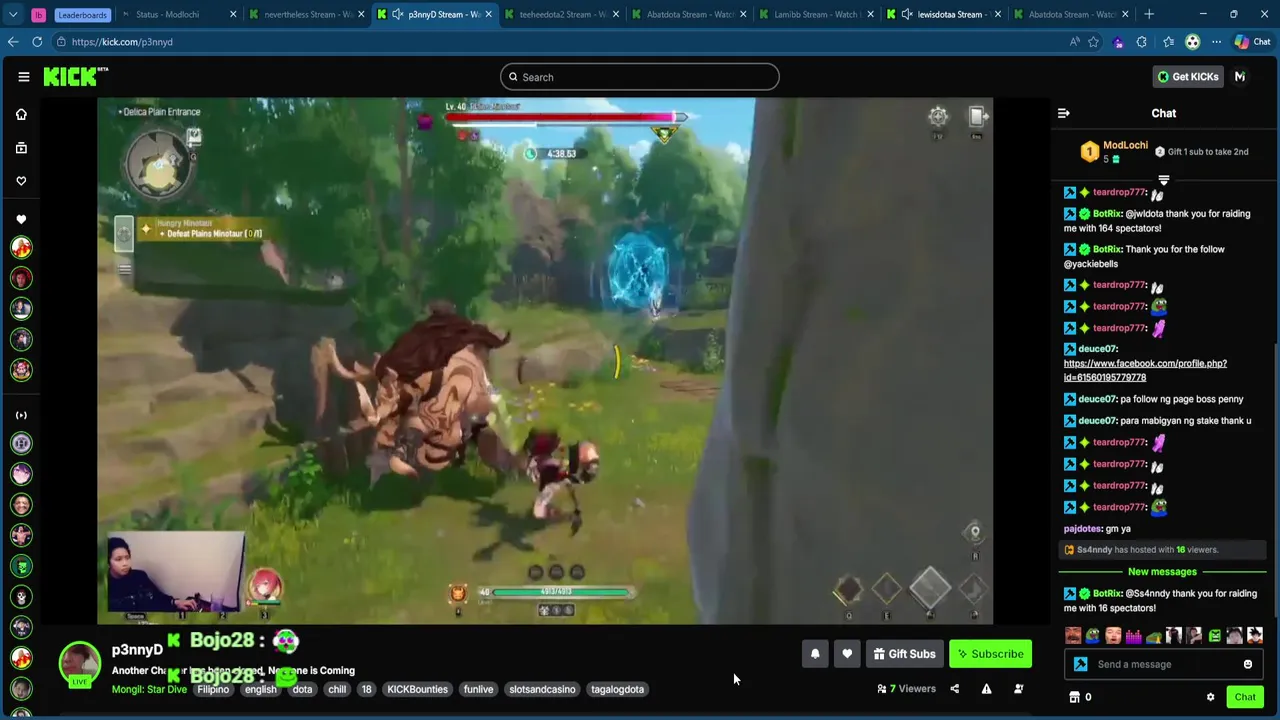Screen dimensions: 1280x720
Task: Click teardrop777 username at the chat top
Action: click(1118, 192)
